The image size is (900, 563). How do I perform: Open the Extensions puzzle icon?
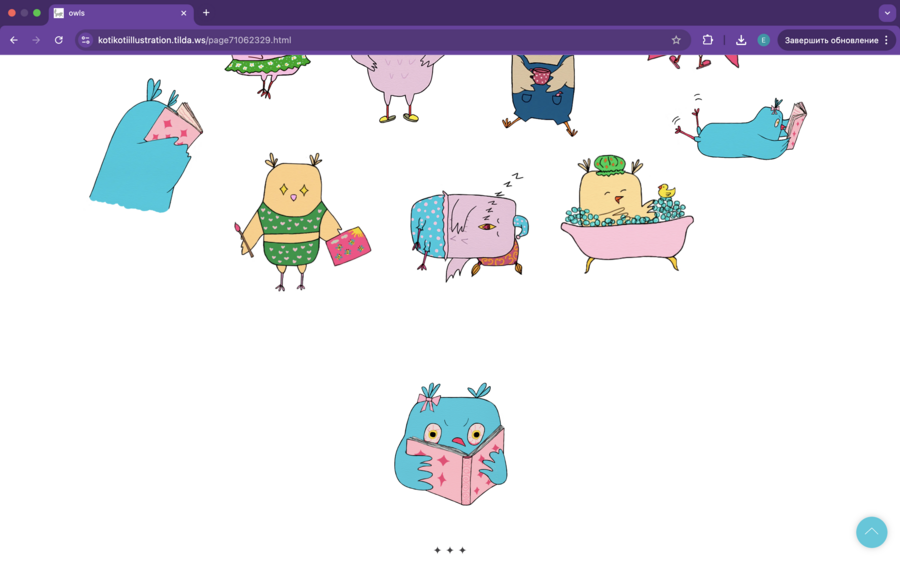708,40
